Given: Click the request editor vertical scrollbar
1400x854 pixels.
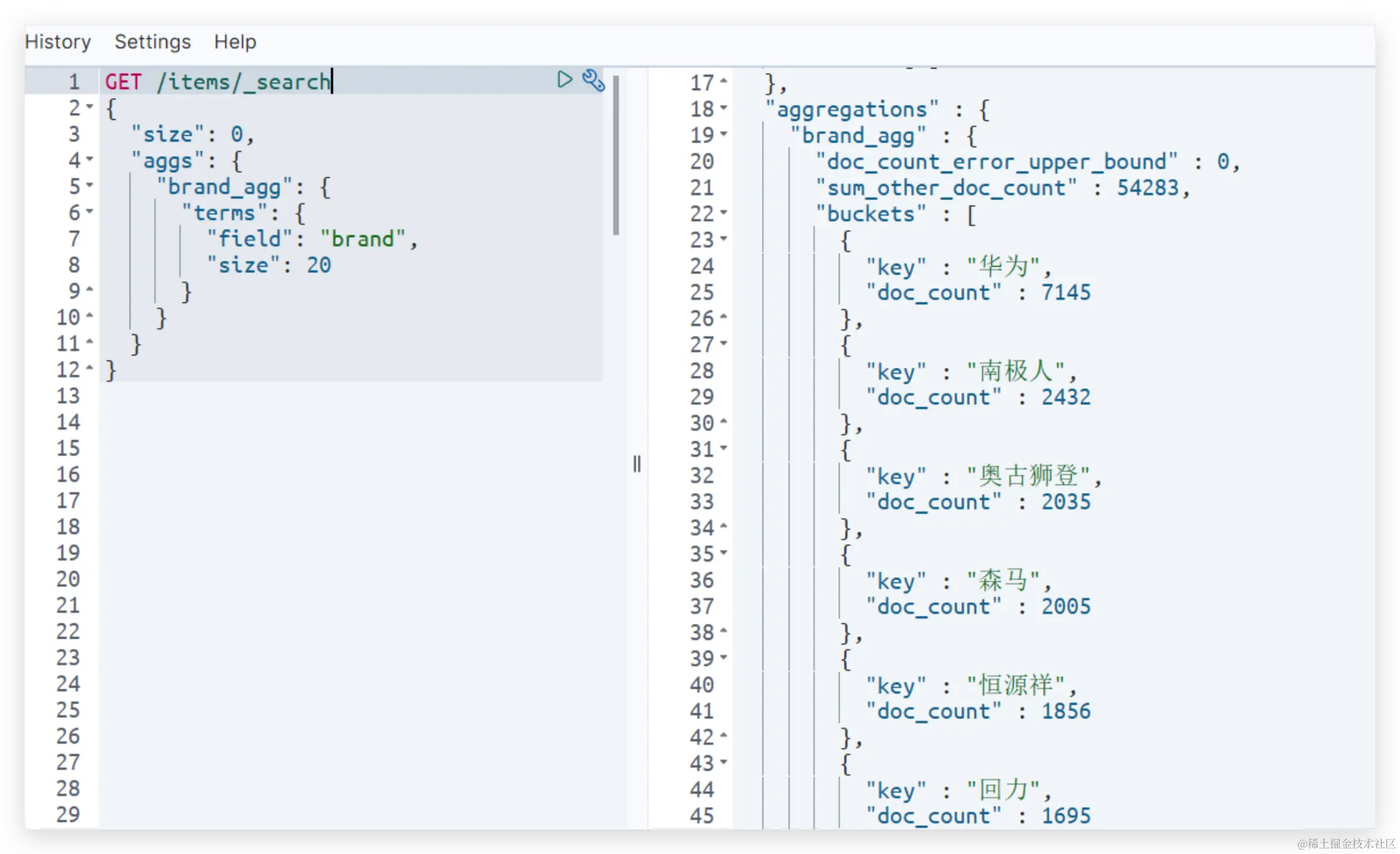Looking at the screenshot, I should pos(615,154).
